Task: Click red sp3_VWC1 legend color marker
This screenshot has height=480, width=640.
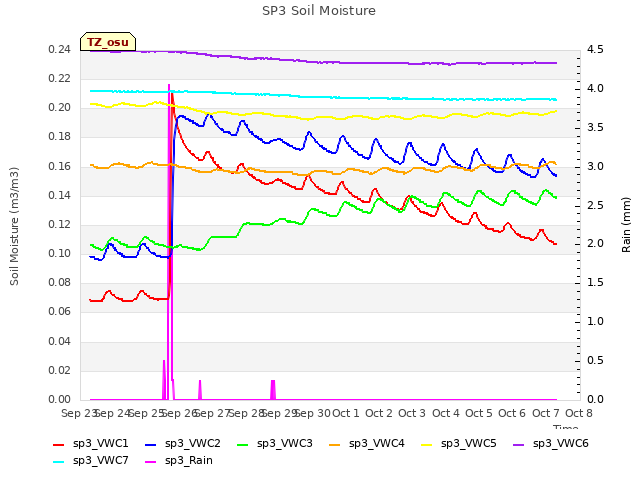Action: click(x=59, y=445)
